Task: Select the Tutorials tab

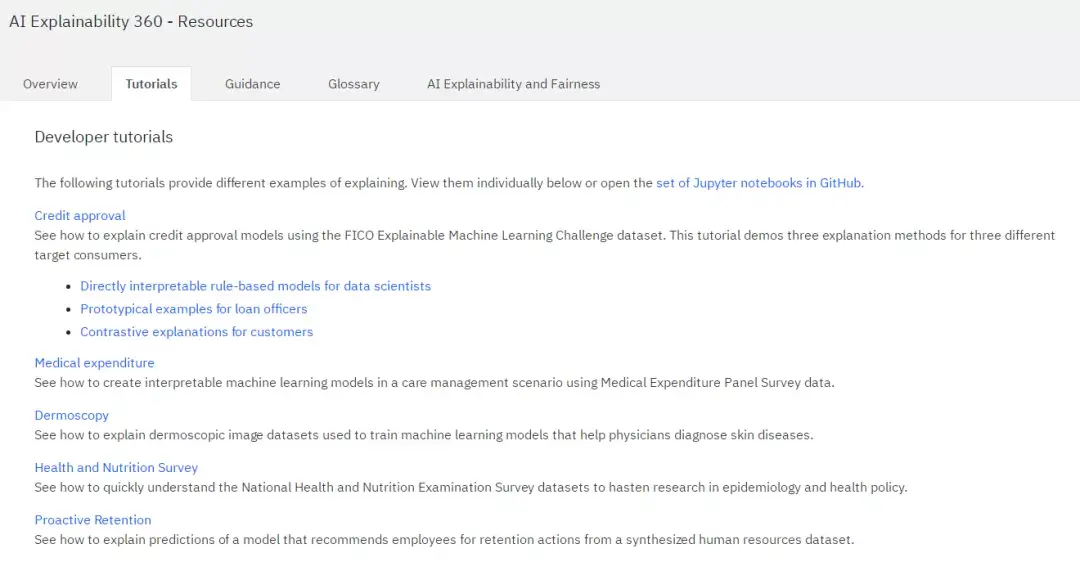Action: (x=151, y=84)
